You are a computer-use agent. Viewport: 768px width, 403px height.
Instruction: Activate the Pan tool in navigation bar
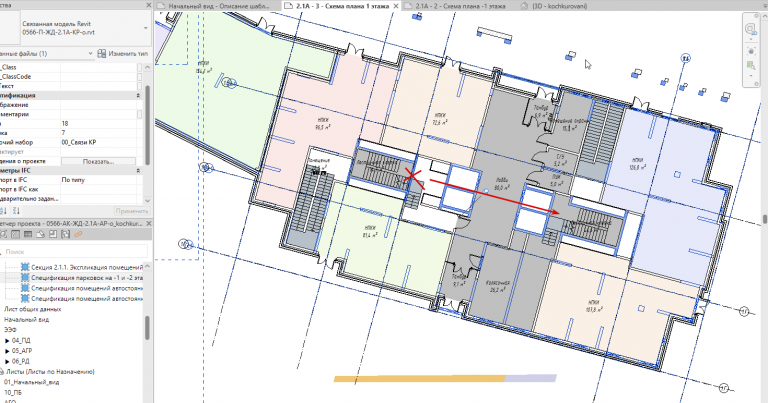pos(751,51)
